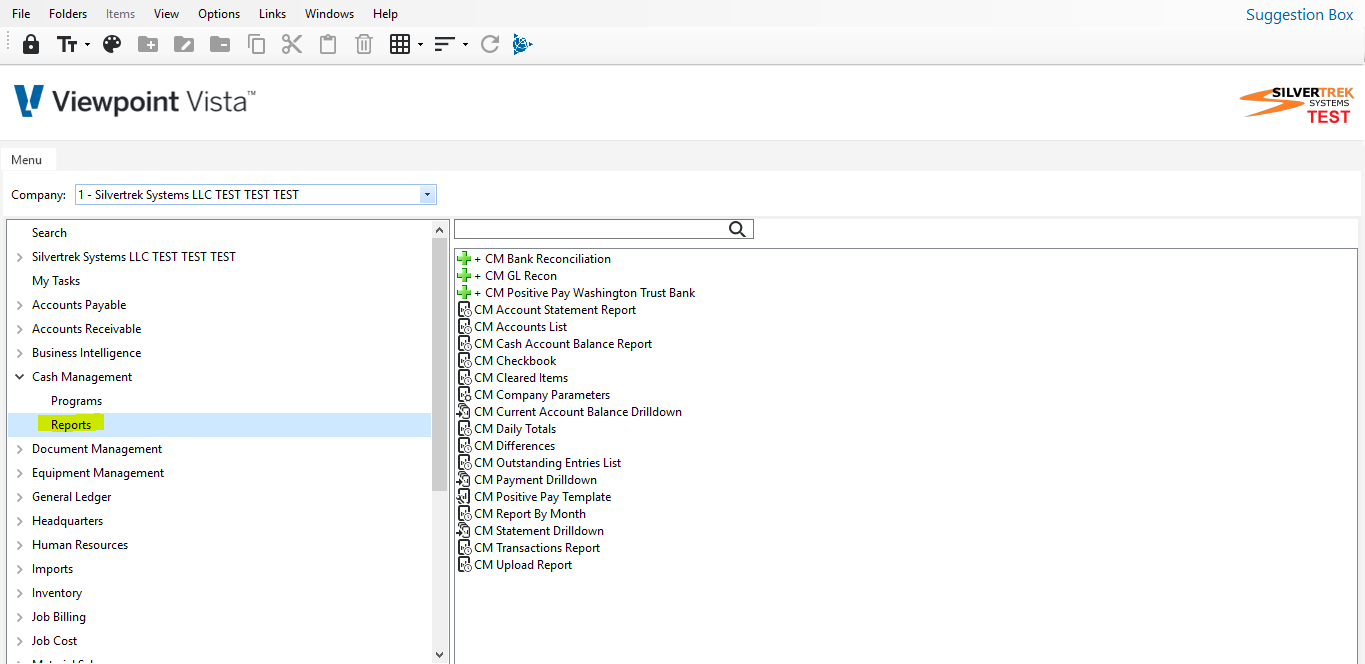Expand the Equipment Management node
The width and height of the screenshot is (1365, 664).
(20, 473)
